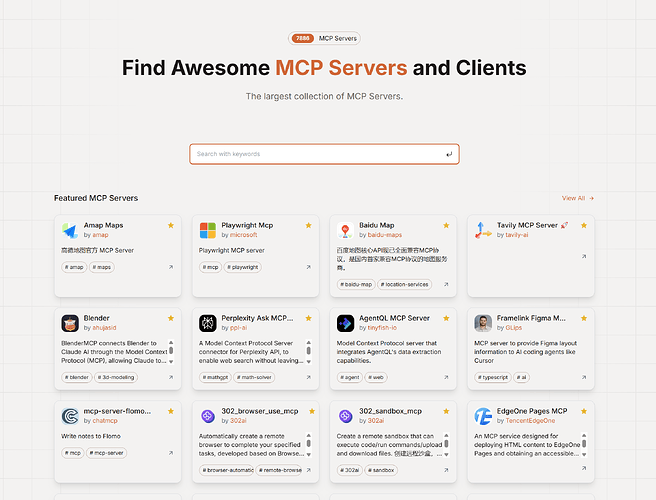Image resolution: width=656 pixels, height=500 pixels.
Task: Select the # sandbox tag
Action: pyautogui.click(x=381, y=470)
